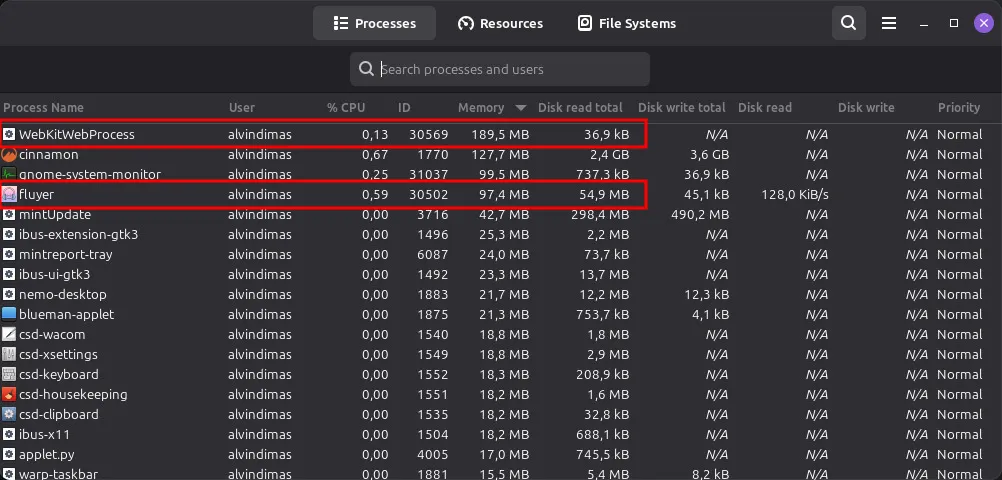Click the csd-keyboard icon

pyautogui.click(x=9, y=375)
